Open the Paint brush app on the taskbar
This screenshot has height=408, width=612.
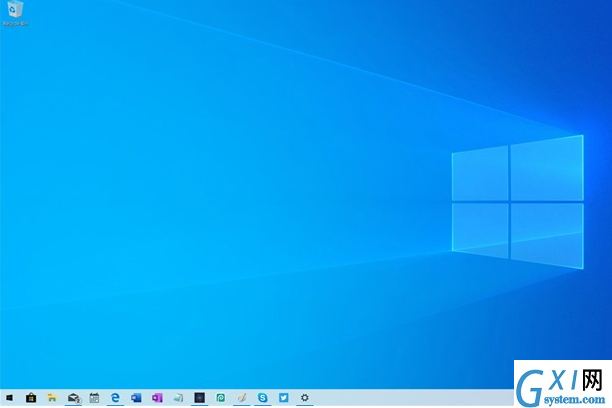[x=242, y=398]
